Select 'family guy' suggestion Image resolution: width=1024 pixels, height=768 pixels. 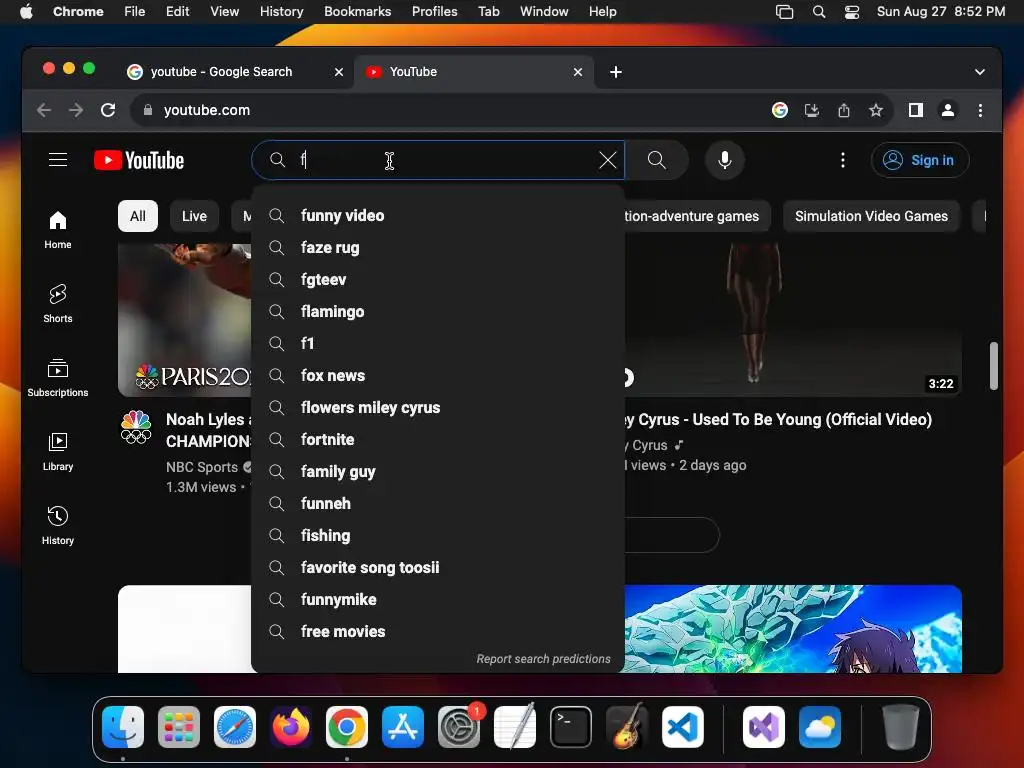(x=438, y=472)
